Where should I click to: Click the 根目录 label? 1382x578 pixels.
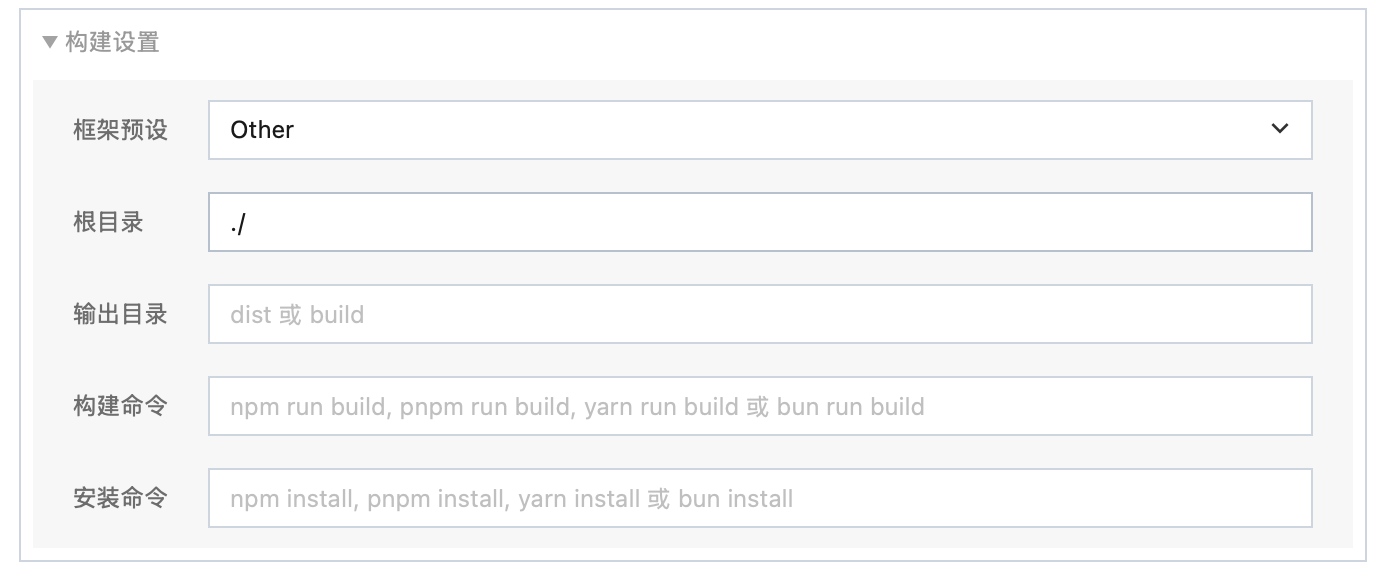(108, 222)
